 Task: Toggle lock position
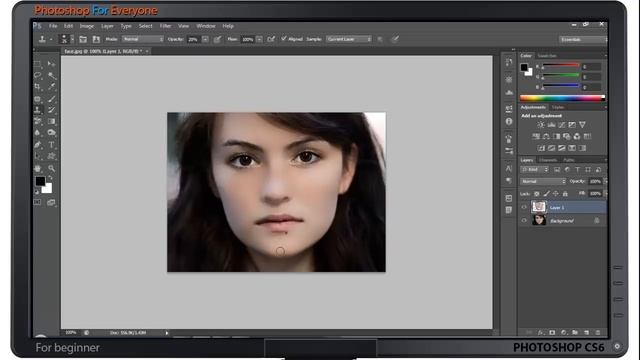(x=556, y=193)
